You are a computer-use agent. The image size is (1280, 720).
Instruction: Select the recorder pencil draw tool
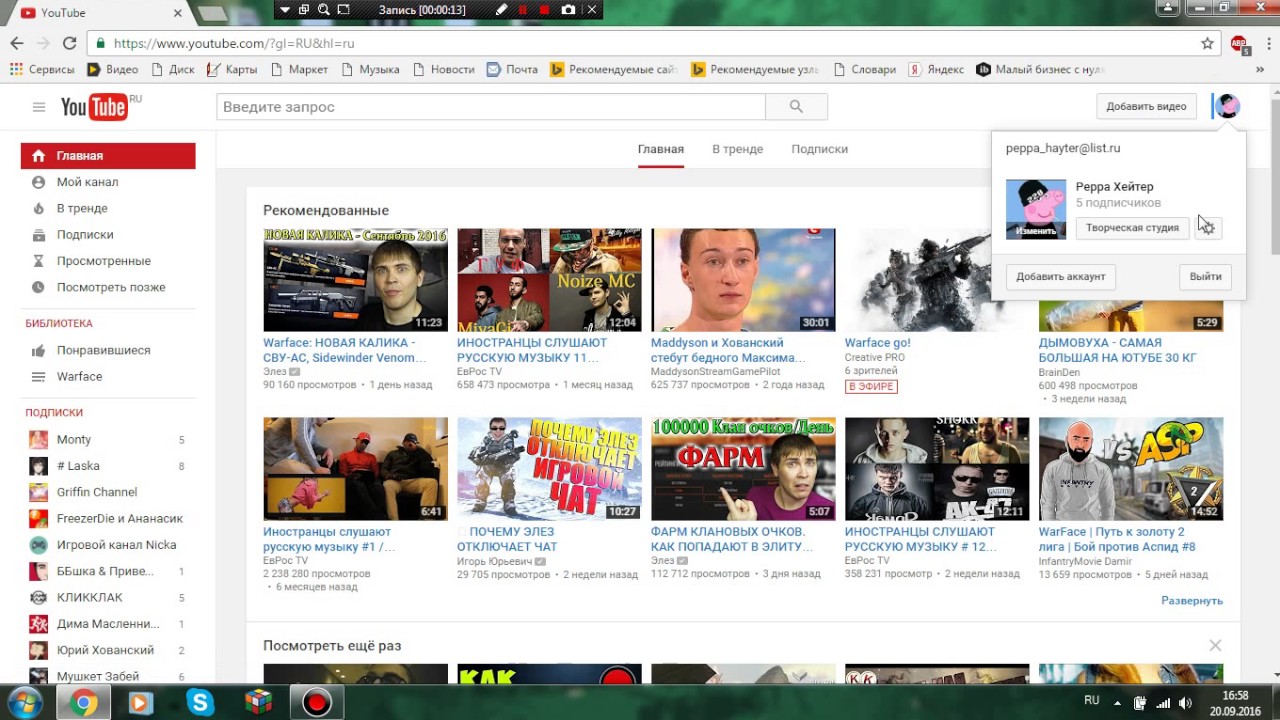[x=501, y=10]
